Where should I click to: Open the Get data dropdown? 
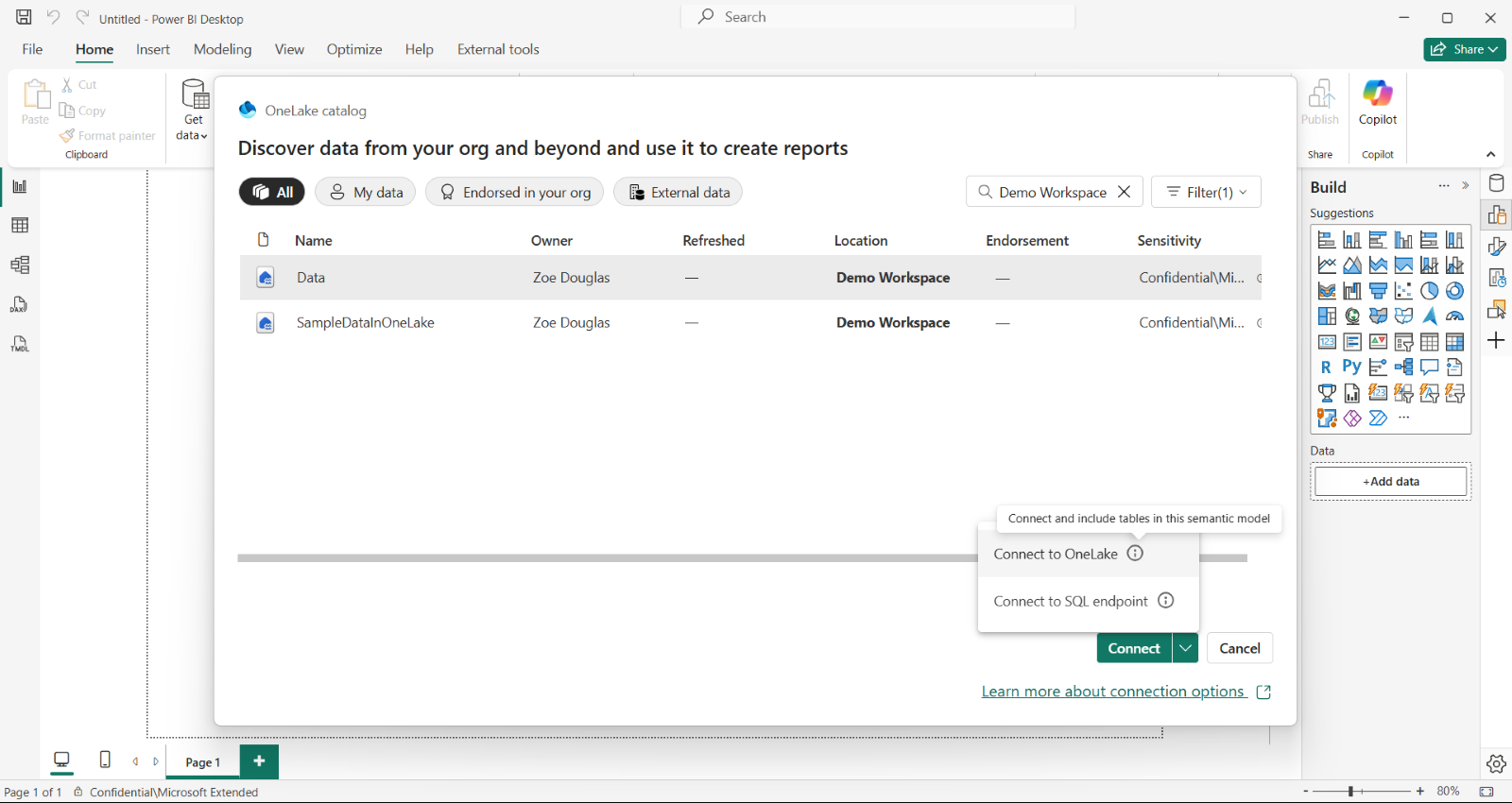[x=194, y=110]
